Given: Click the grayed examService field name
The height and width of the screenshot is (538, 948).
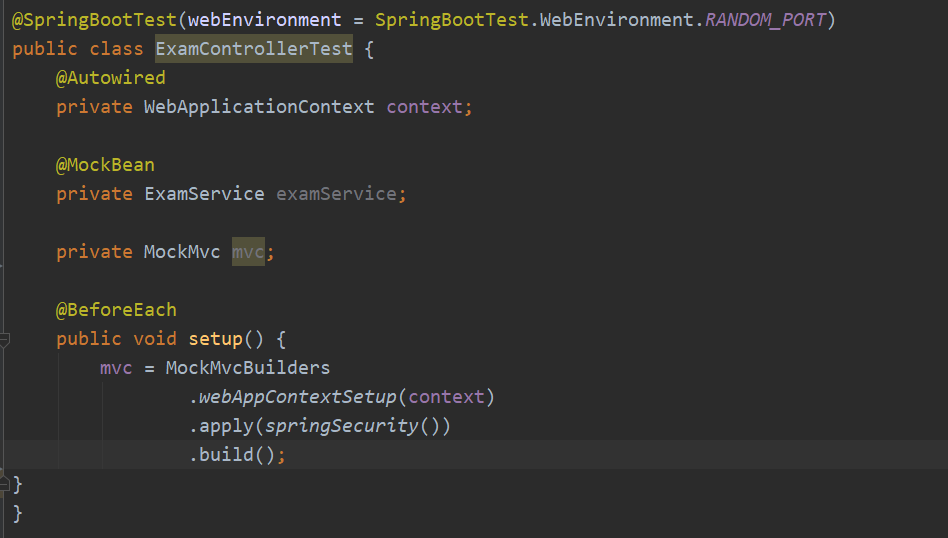Looking at the screenshot, I should pos(336,194).
